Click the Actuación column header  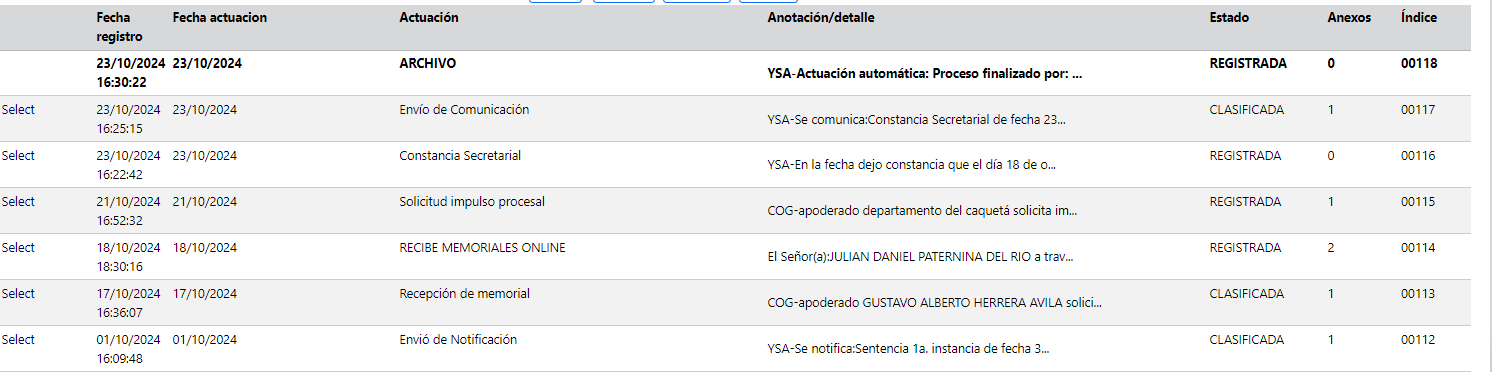tap(429, 18)
